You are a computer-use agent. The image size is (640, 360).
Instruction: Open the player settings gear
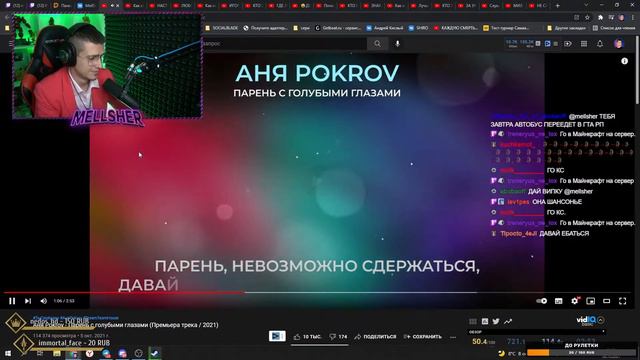[x=575, y=301]
